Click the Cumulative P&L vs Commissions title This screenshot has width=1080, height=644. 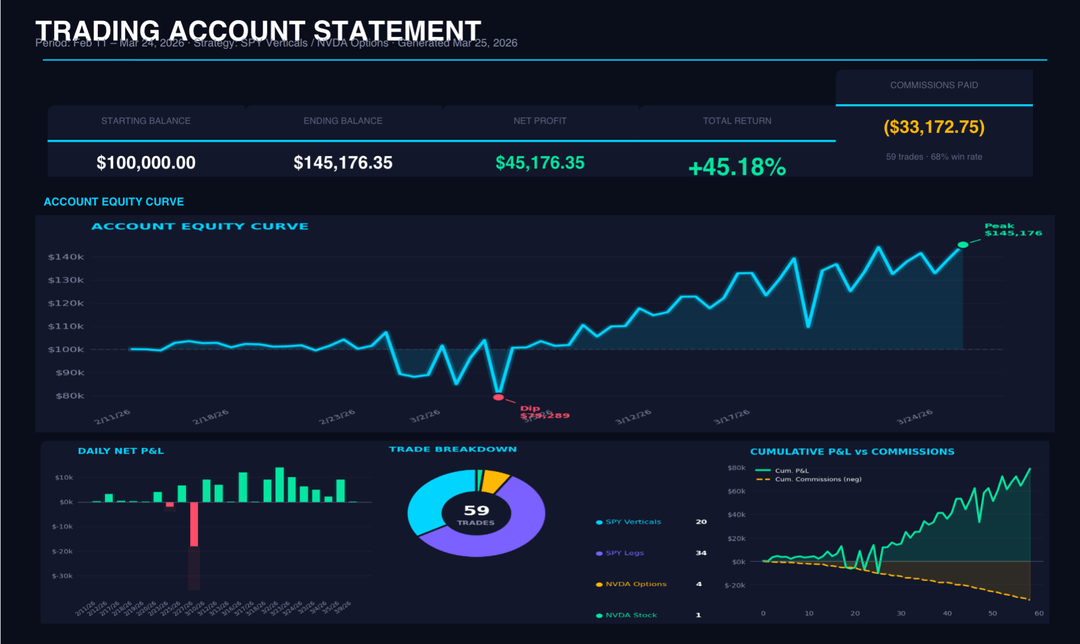(x=852, y=451)
